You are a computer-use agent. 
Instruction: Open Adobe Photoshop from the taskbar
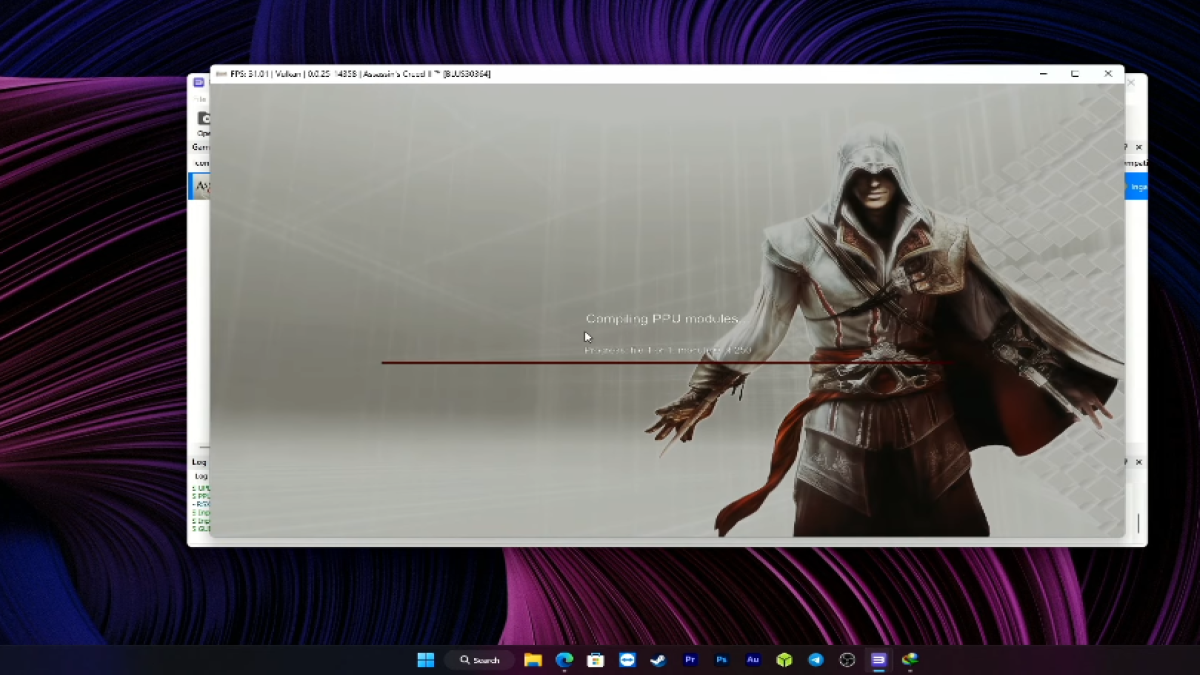point(722,660)
